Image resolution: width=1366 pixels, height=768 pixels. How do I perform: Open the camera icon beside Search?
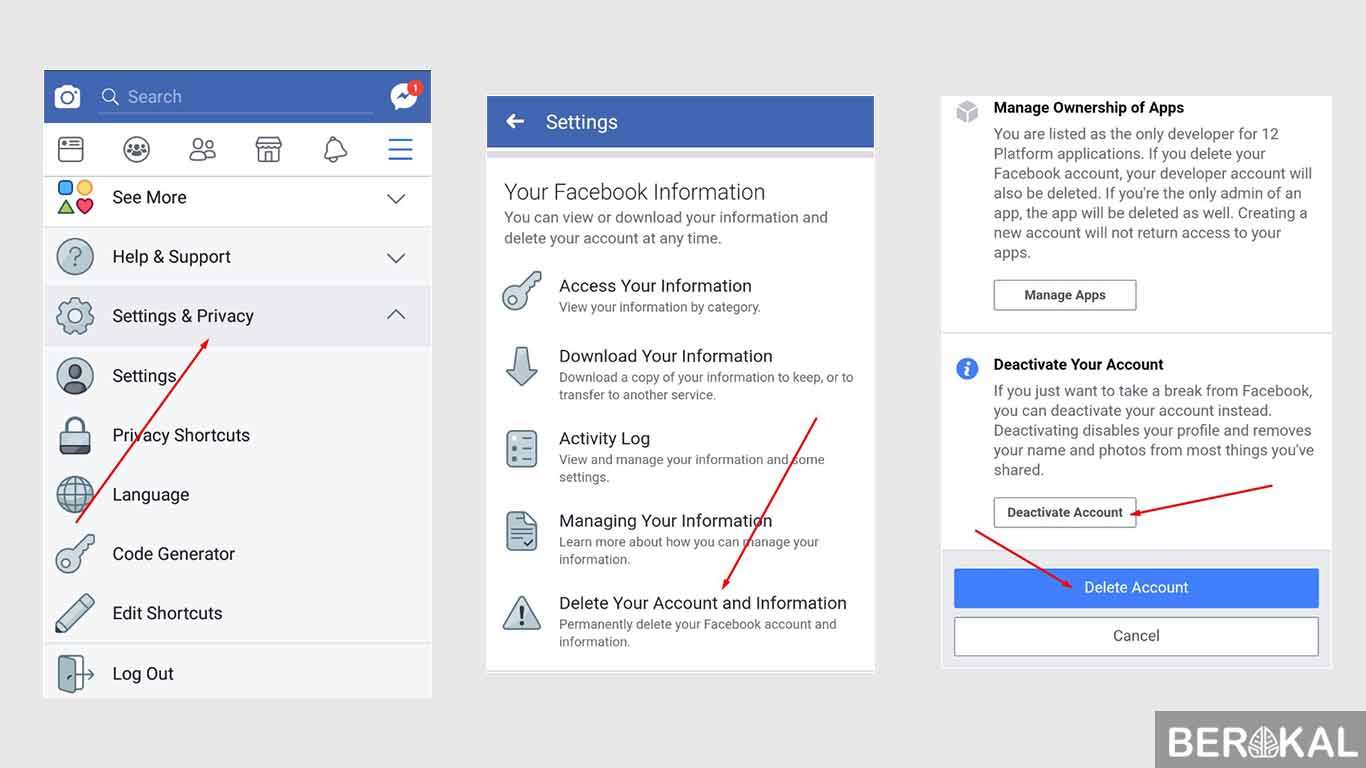pos(67,97)
